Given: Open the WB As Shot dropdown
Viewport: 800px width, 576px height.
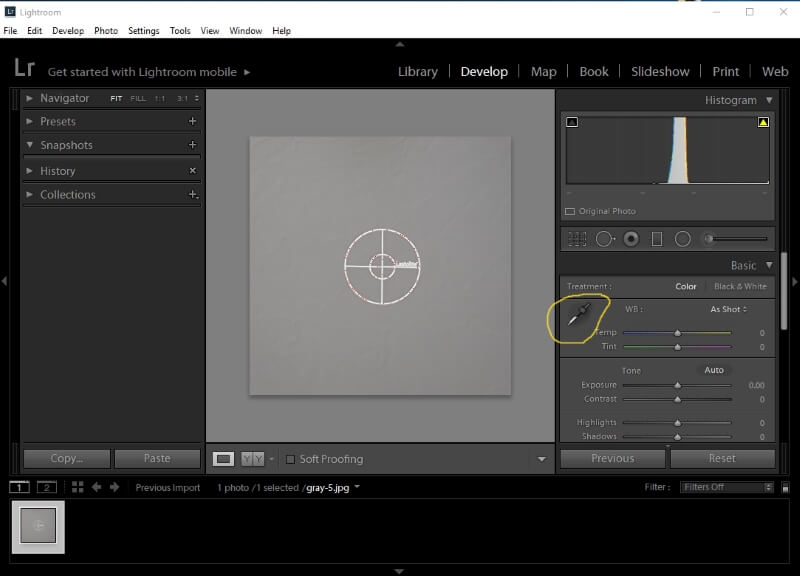Looking at the screenshot, I should [729, 309].
